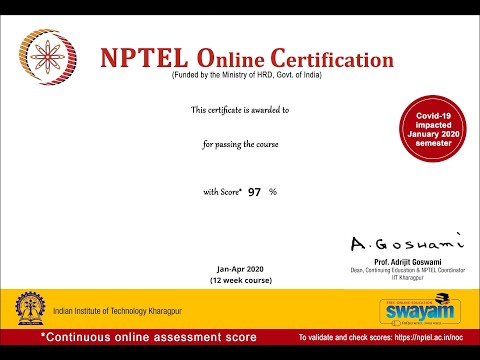The image size is (480, 360).
Task: Click 'Dean, Continuing Education & NPTEL Coordinator' text
Action: tap(408, 270)
